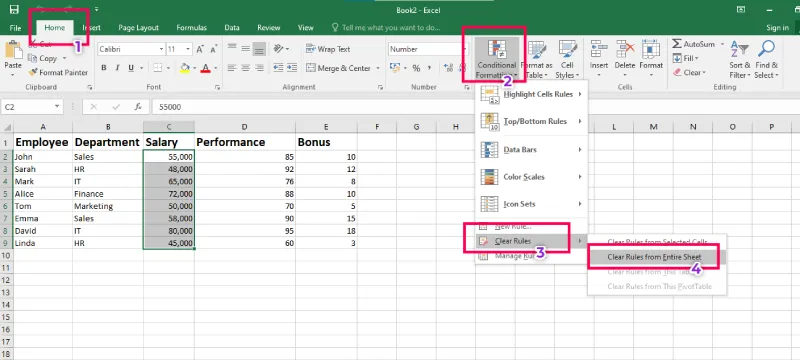The height and width of the screenshot is (360, 800).
Task: Toggle align text left
Action: 232,68
